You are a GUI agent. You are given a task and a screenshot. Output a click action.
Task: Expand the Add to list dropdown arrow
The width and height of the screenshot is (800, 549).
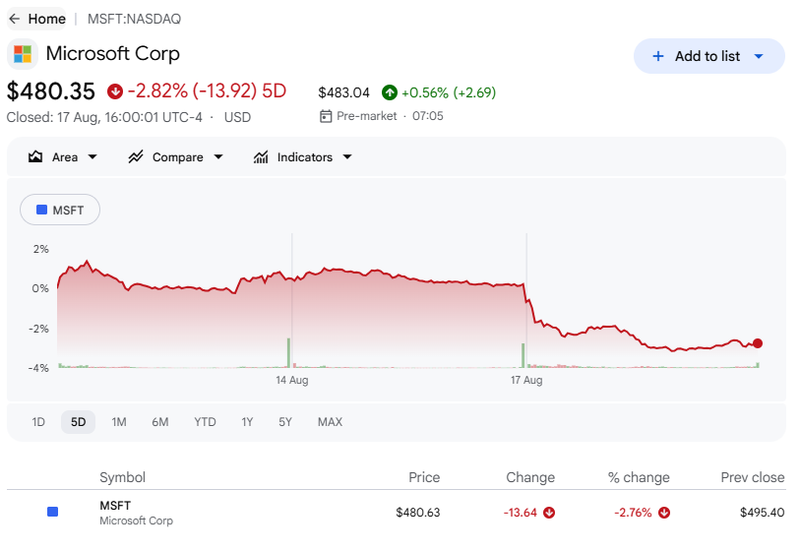point(759,56)
